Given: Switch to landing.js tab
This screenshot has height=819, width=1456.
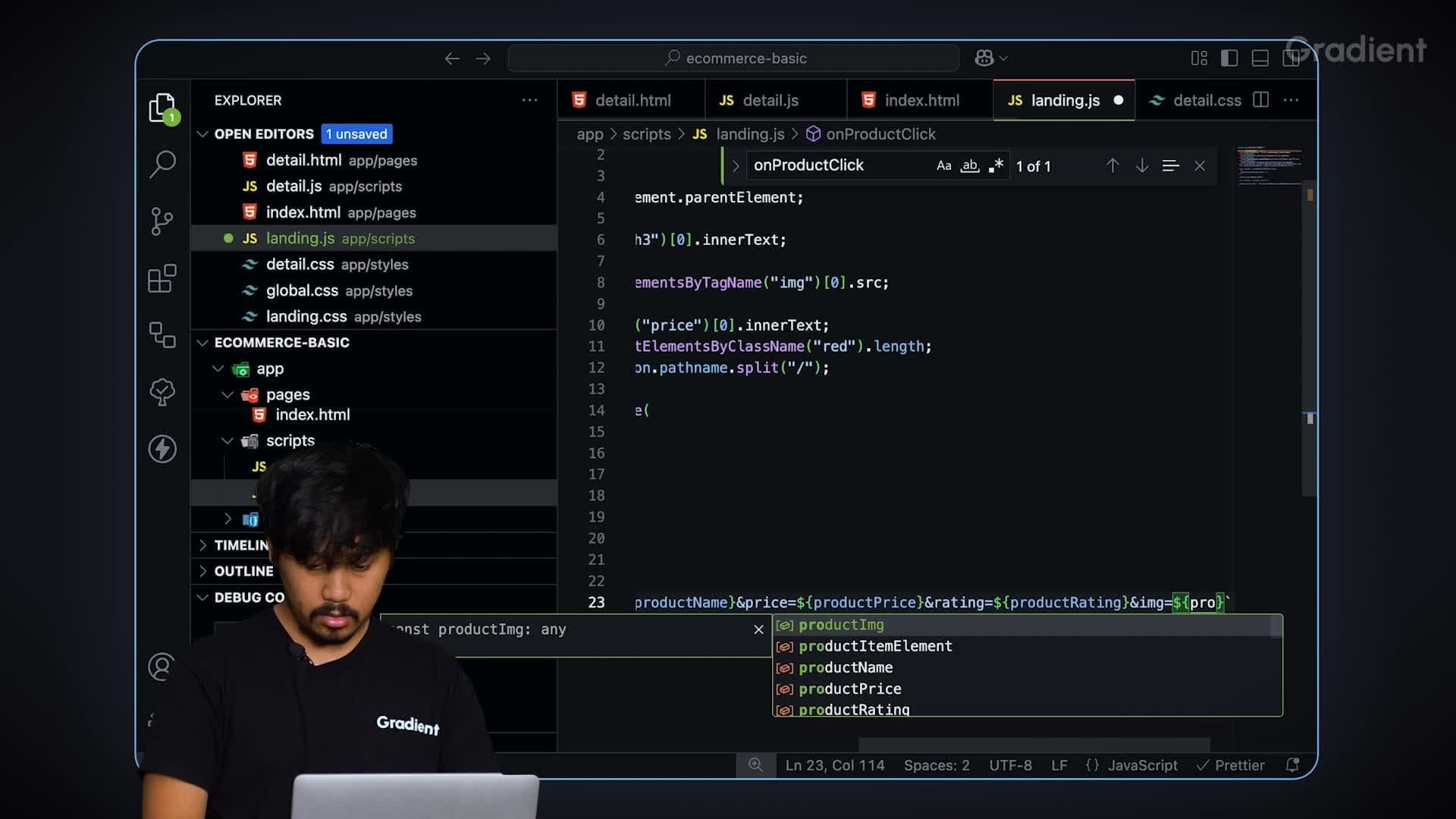Looking at the screenshot, I should click(x=1065, y=99).
